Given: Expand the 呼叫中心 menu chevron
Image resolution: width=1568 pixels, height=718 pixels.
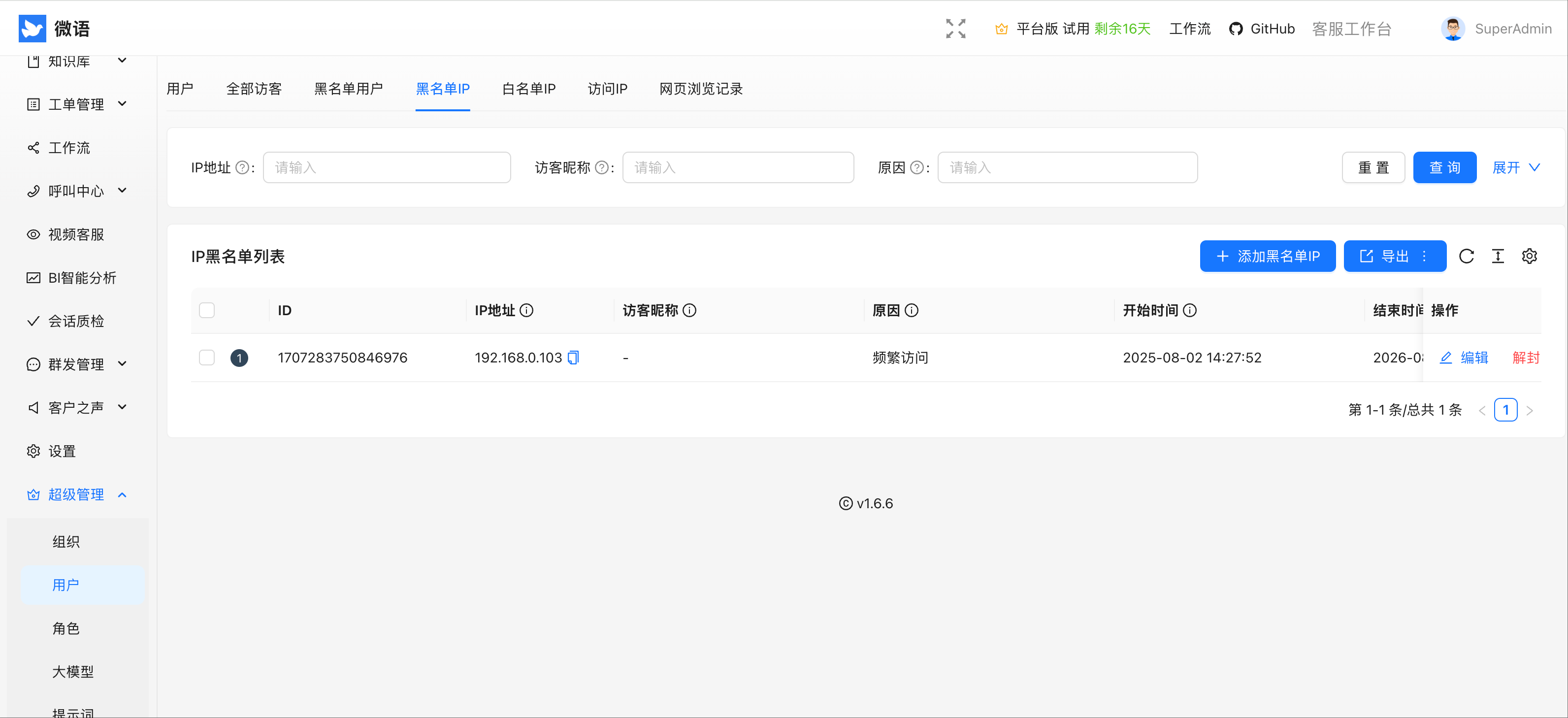Looking at the screenshot, I should (122, 191).
